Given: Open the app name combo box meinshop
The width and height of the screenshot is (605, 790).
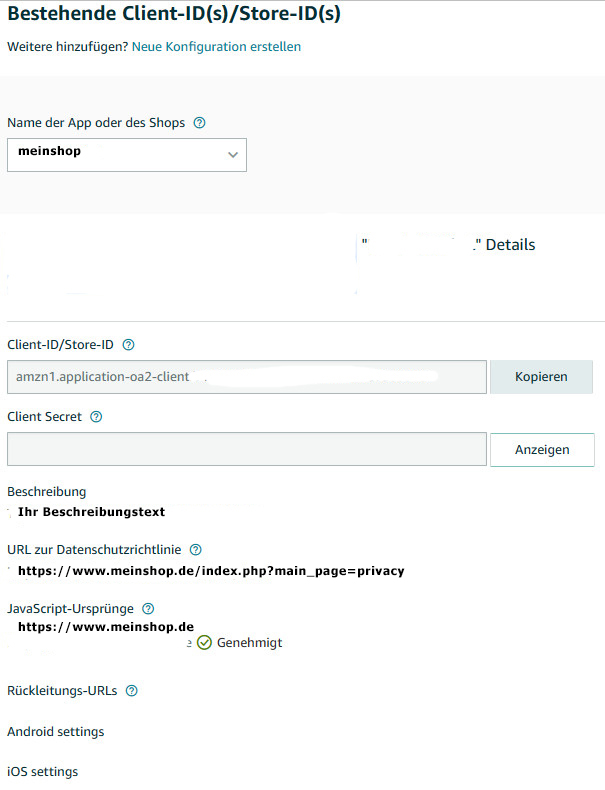Looking at the screenshot, I should point(127,155).
